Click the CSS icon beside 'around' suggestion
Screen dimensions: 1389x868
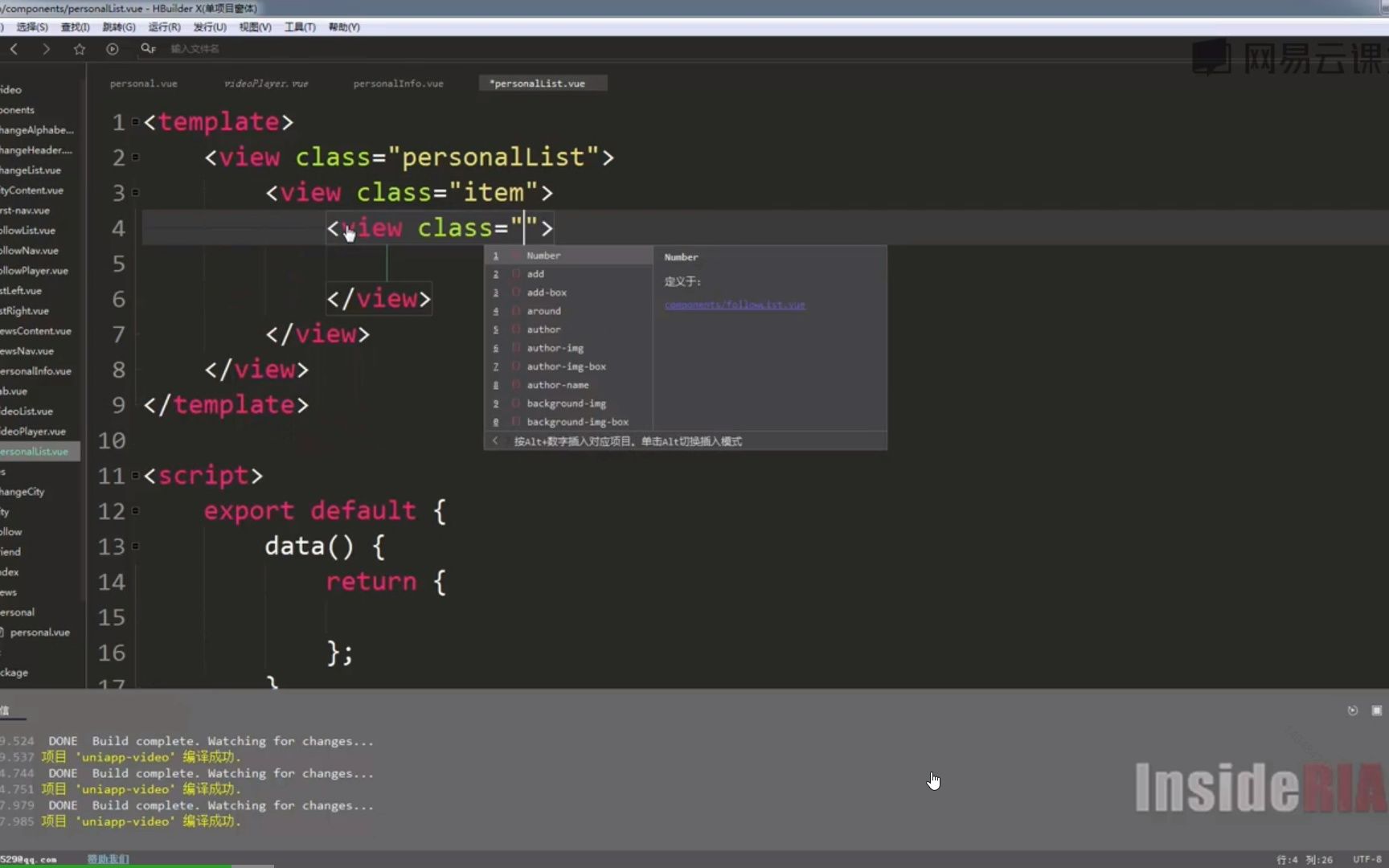coord(516,311)
